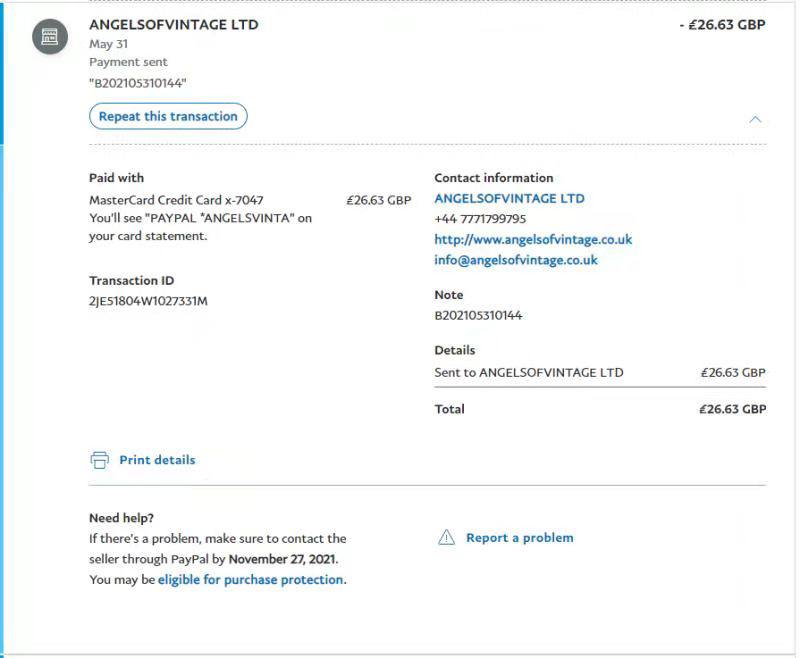Click the header amount - £26.63 GBP
This screenshot has height=658, width=800.
722,25
